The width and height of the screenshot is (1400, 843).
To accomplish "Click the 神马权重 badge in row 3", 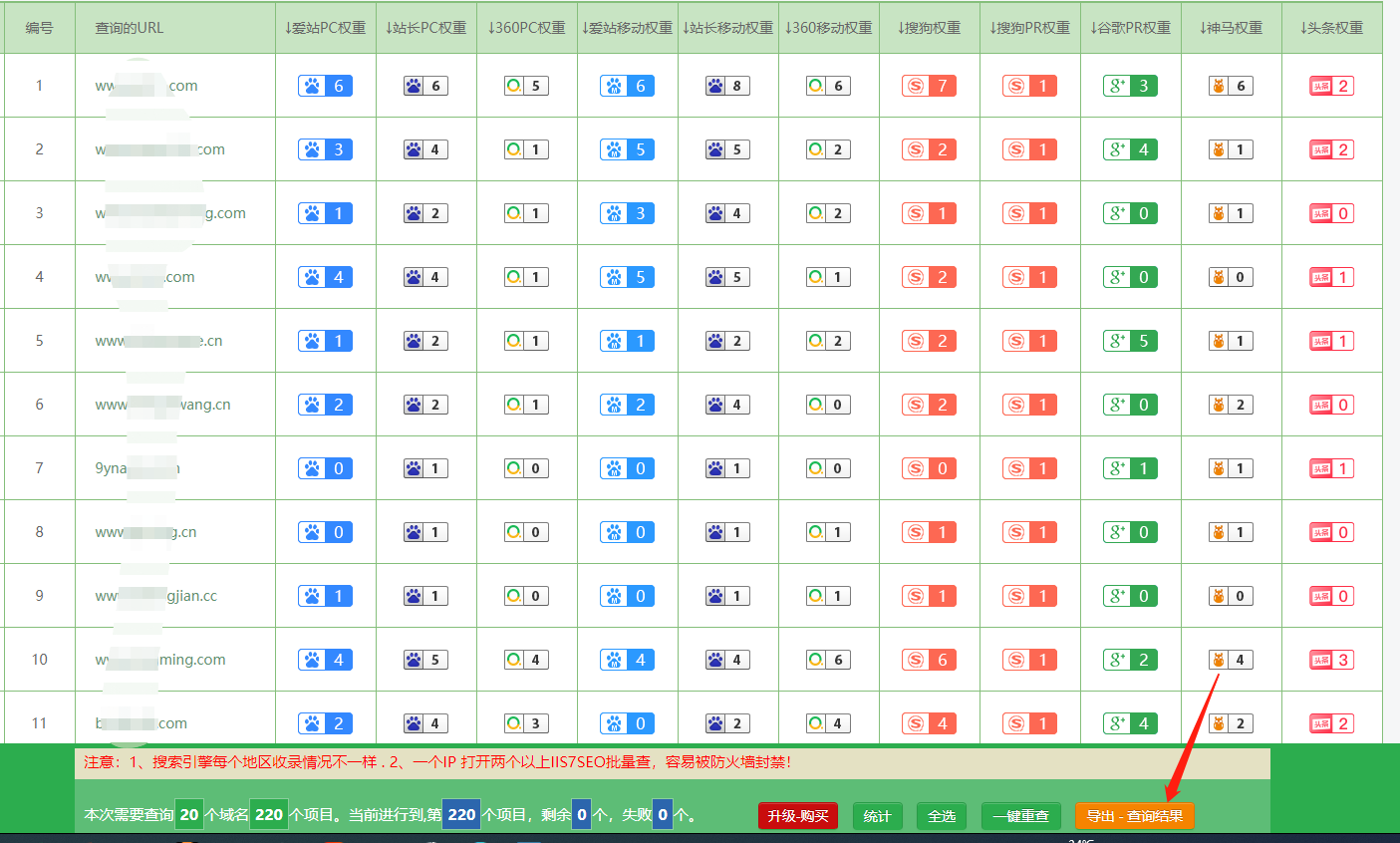I will coord(1231,213).
